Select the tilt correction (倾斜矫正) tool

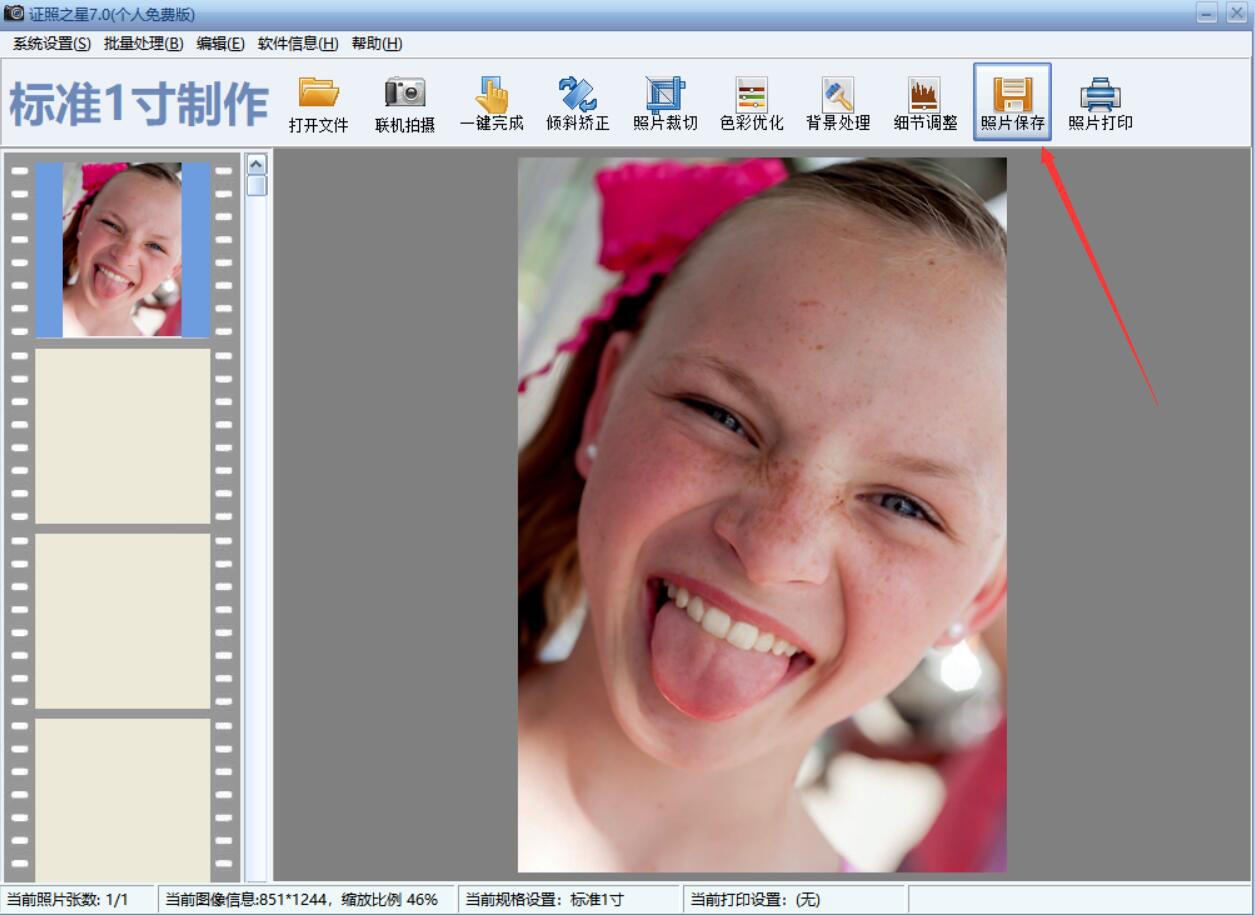(577, 94)
